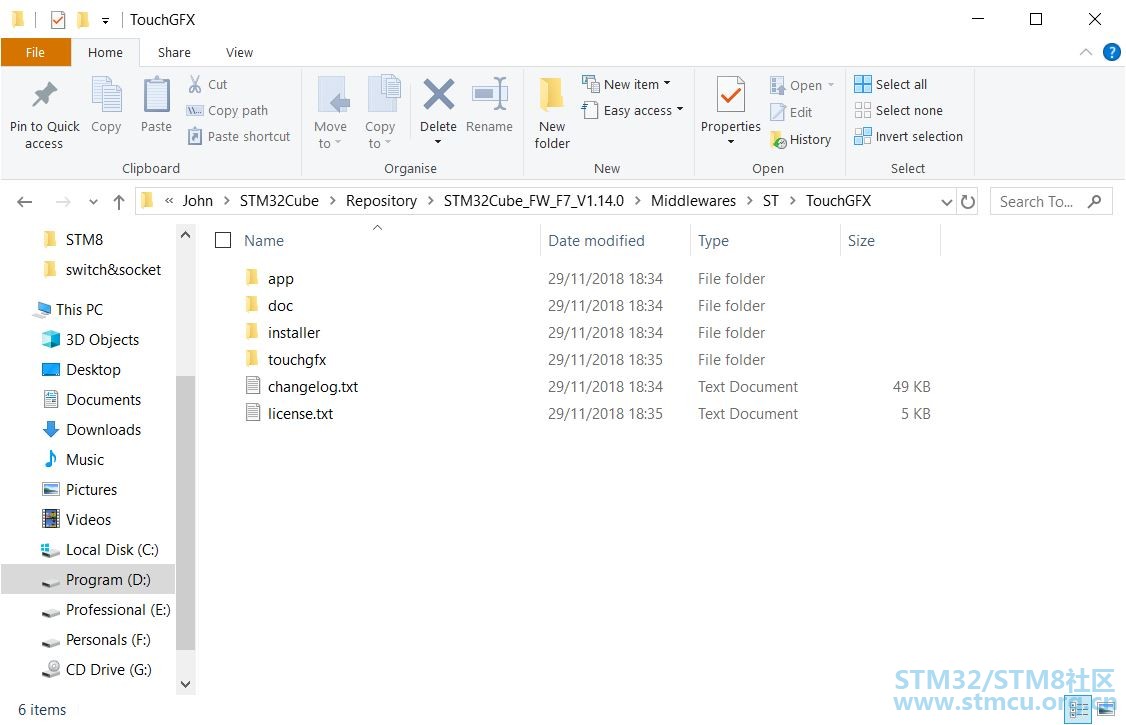Select This PC in navigation pane
The width and height of the screenshot is (1126, 725).
(70, 309)
